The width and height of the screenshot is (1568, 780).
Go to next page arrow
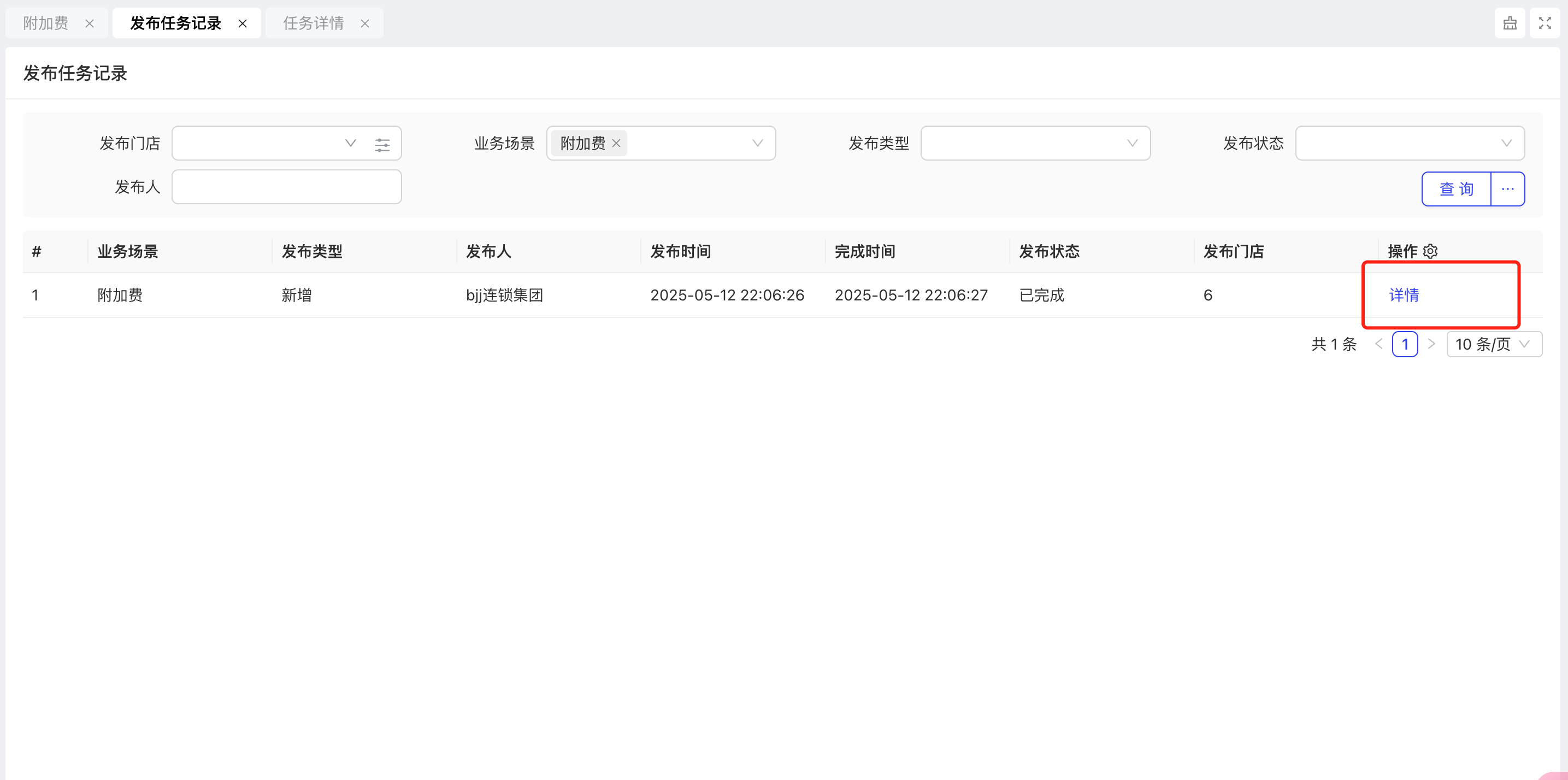(1431, 344)
